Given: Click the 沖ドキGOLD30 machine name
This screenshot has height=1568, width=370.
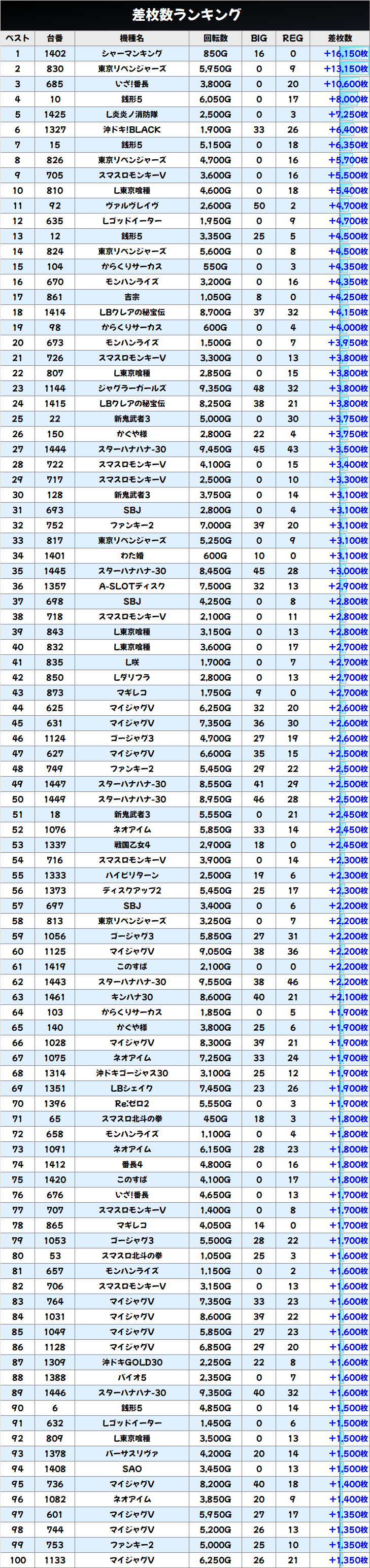Looking at the screenshot, I should tap(132, 1362).
